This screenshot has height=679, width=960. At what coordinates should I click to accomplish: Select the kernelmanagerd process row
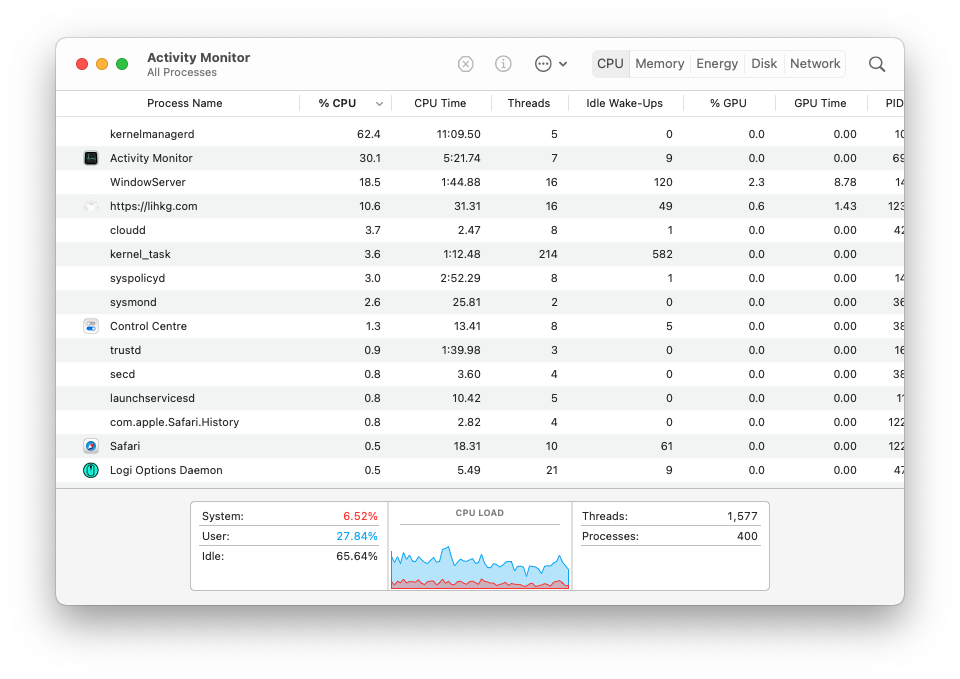tap(480, 134)
